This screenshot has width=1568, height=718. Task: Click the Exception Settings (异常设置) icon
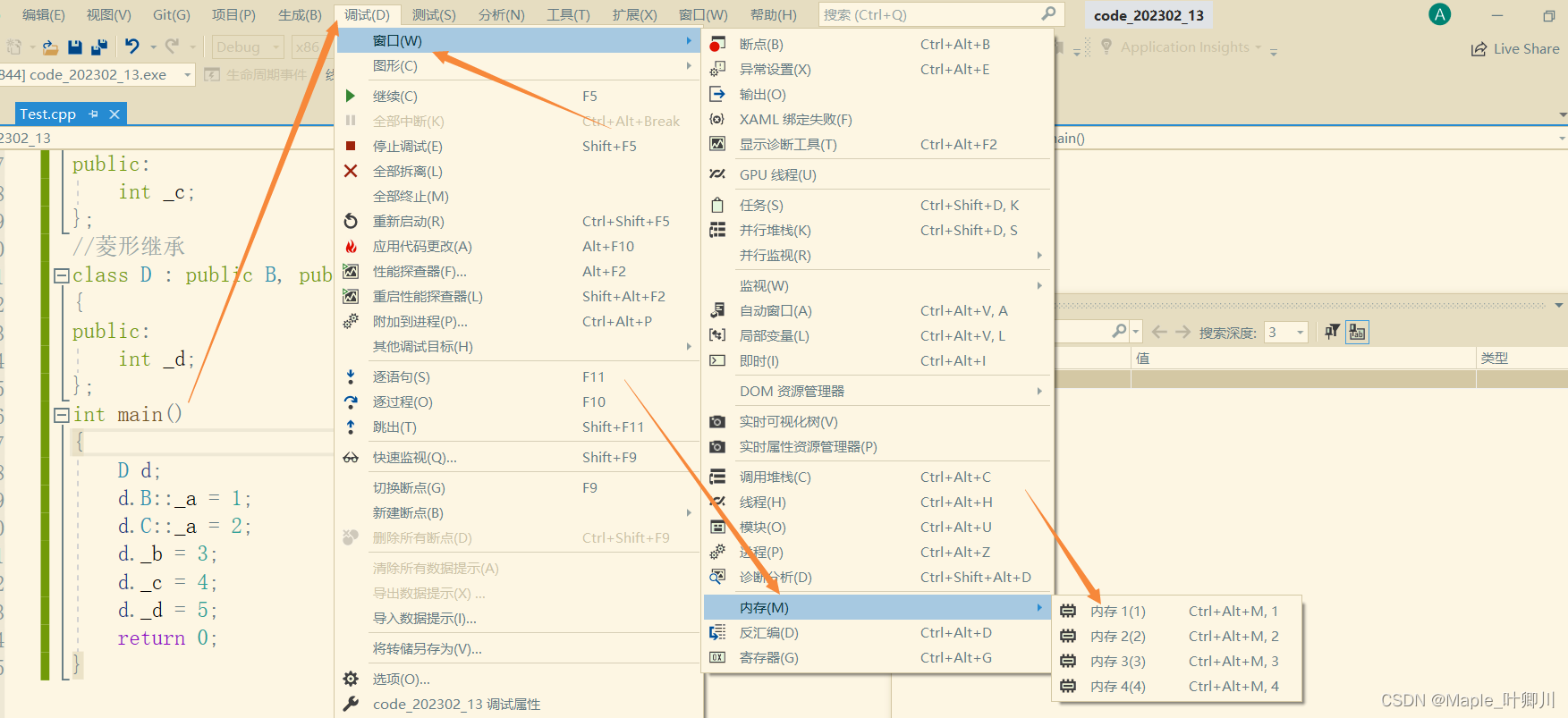[x=717, y=69]
